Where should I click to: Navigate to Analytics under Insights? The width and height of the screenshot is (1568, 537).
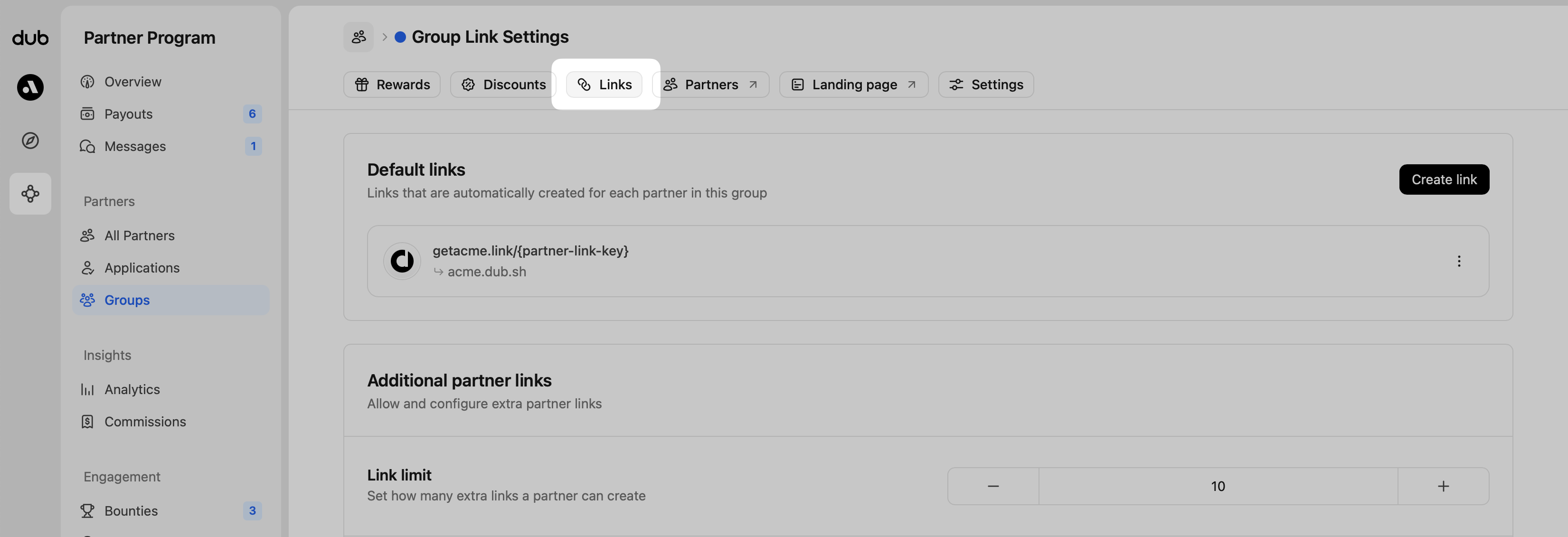click(x=132, y=389)
